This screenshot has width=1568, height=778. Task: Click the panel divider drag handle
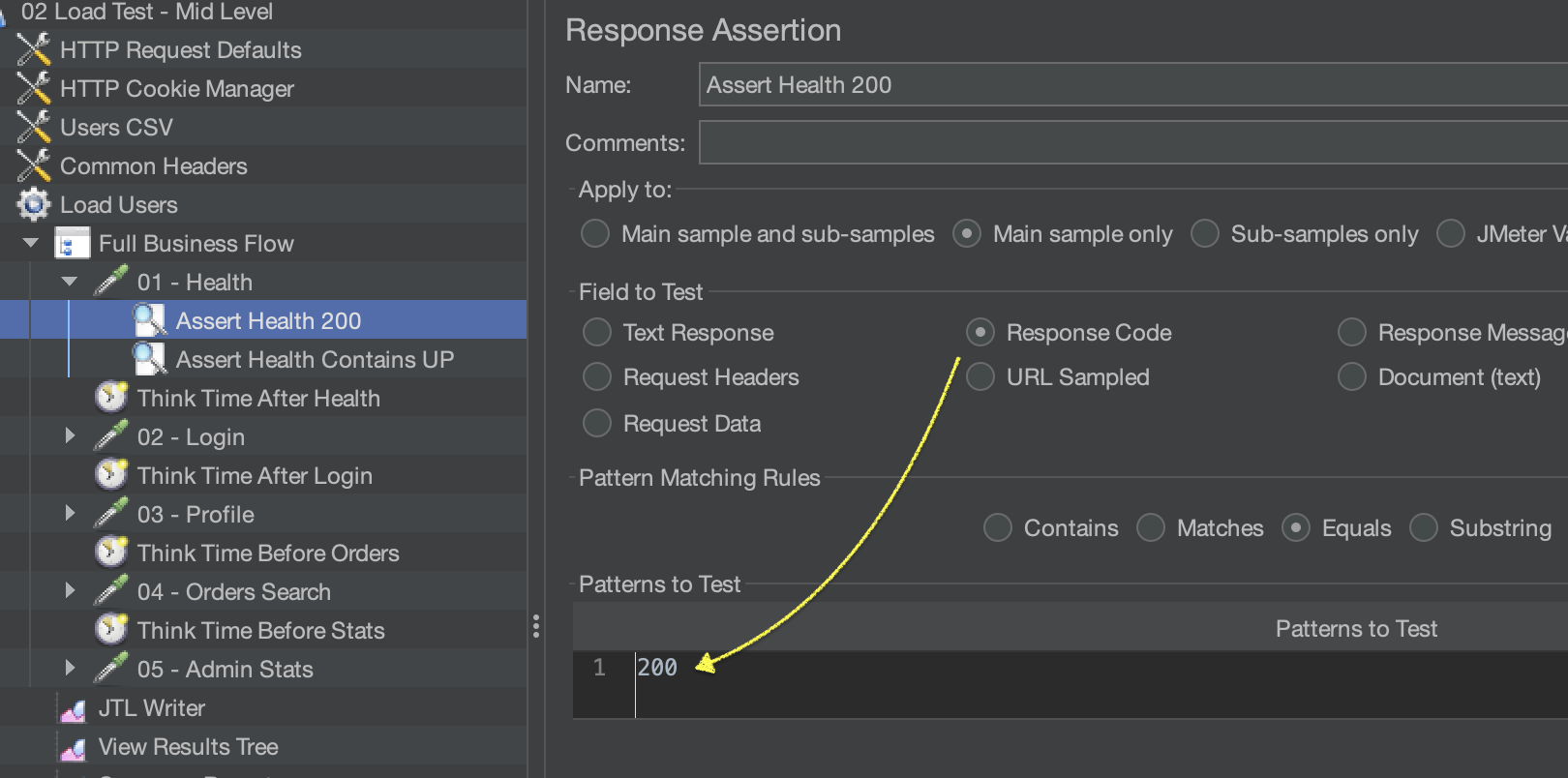[535, 626]
